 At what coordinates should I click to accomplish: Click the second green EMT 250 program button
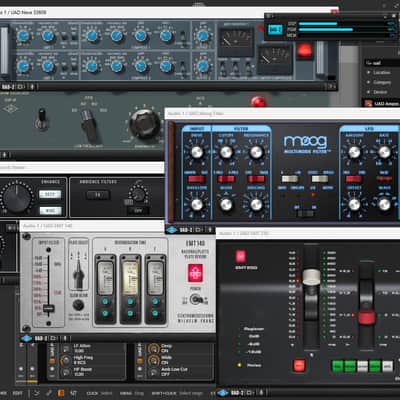[x=350, y=366]
